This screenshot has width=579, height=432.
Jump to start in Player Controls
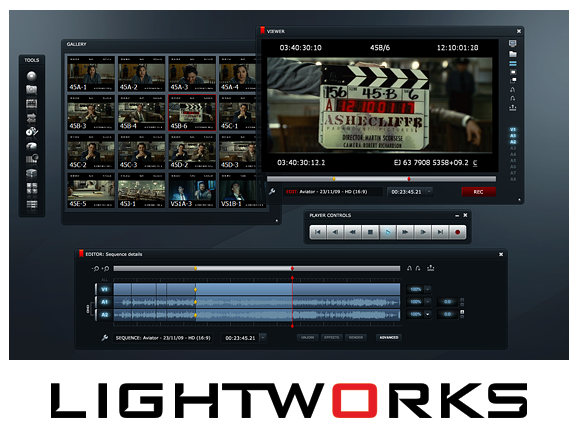[318, 232]
